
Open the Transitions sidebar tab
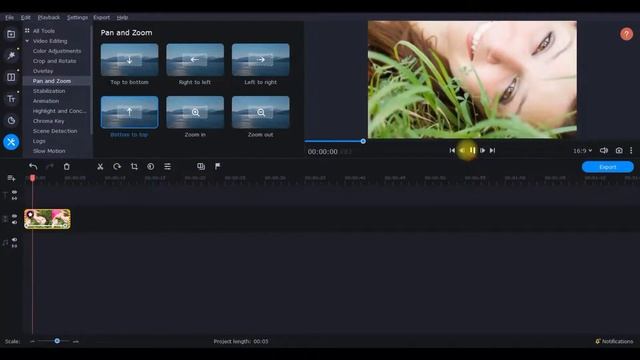coord(11,77)
